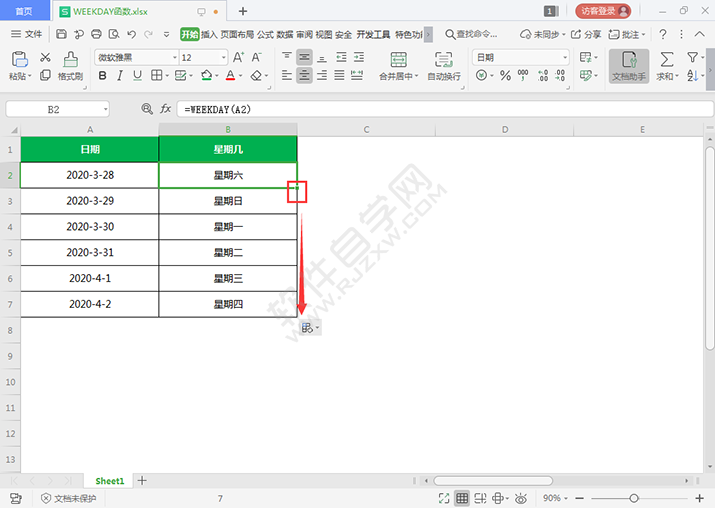Toggle center horizontal alignment
Viewport: 715px width, 508px height.
[304, 75]
